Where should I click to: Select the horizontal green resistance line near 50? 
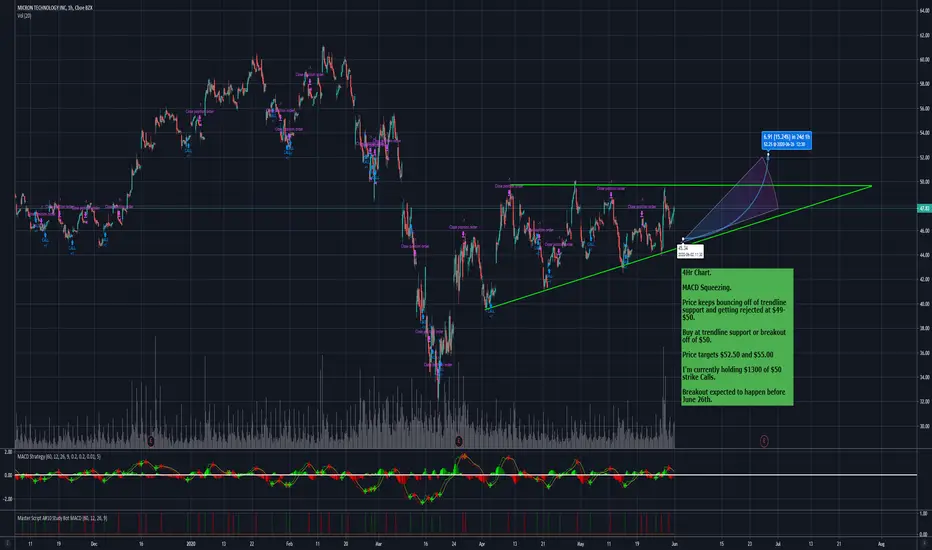pos(689,185)
